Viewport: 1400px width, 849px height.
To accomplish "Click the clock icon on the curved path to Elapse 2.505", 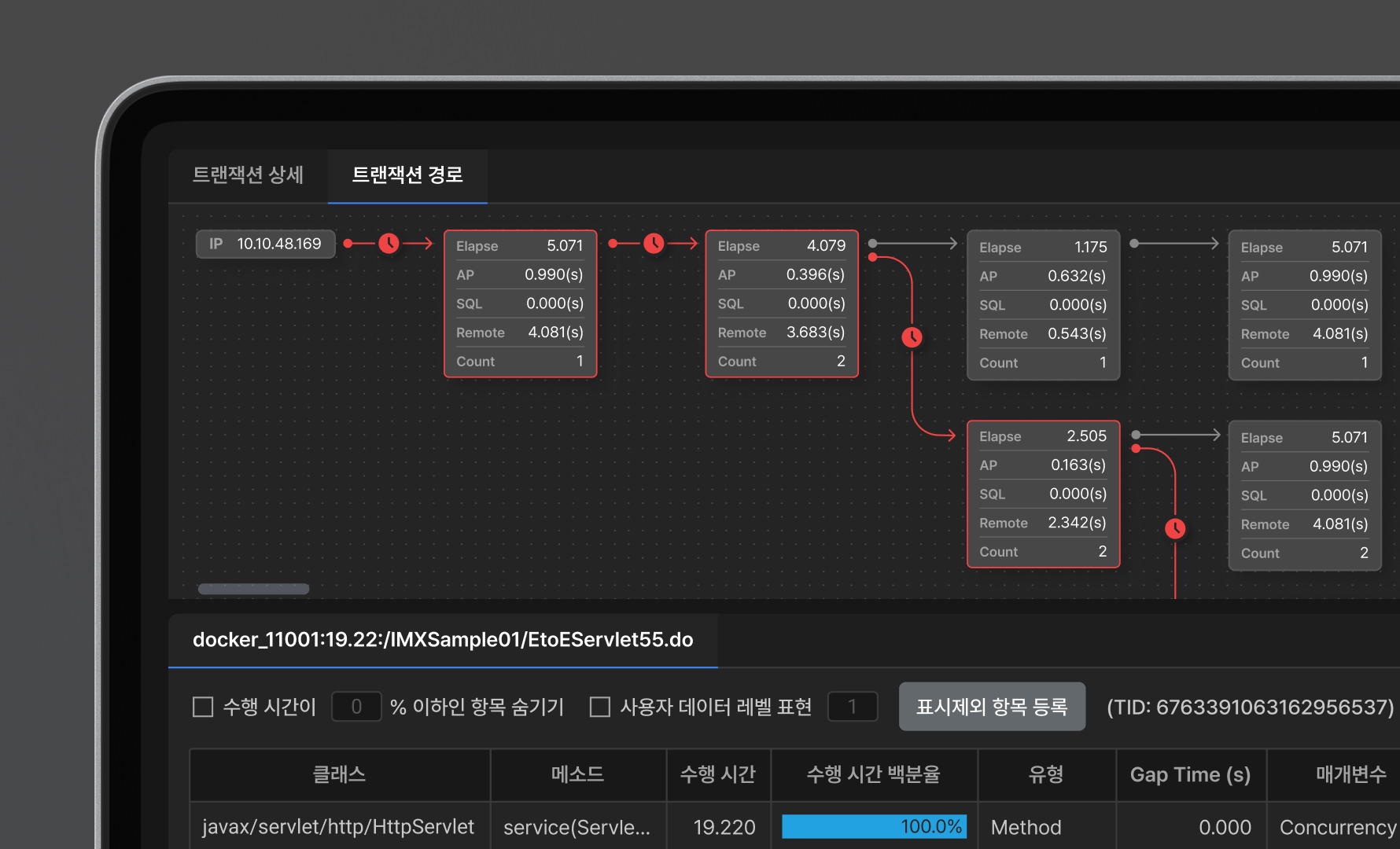I will (912, 337).
